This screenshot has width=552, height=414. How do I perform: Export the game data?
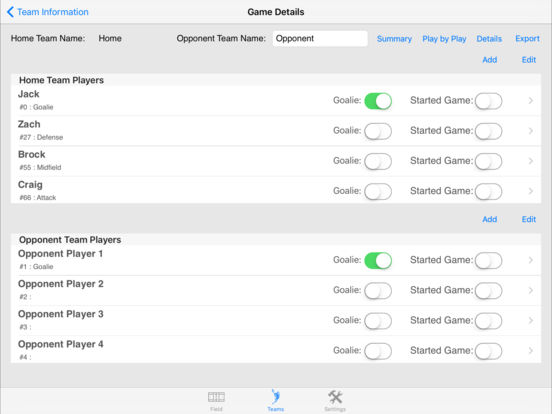pyautogui.click(x=527, y=39)
